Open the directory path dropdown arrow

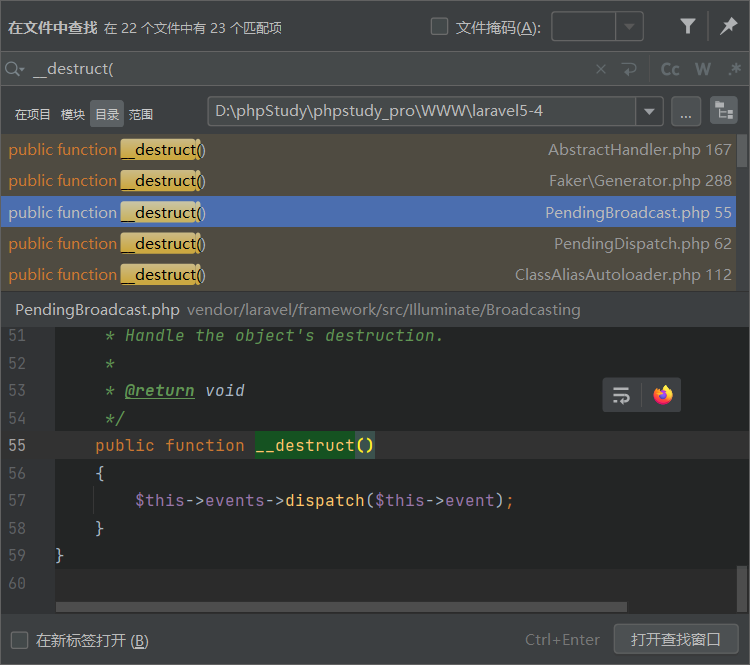[650, 112]
